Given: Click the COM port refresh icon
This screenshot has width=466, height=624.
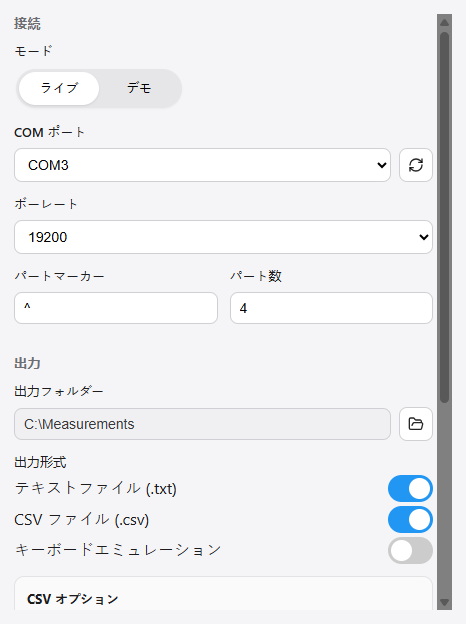Looking at the screenshot, I should (415, 165).
